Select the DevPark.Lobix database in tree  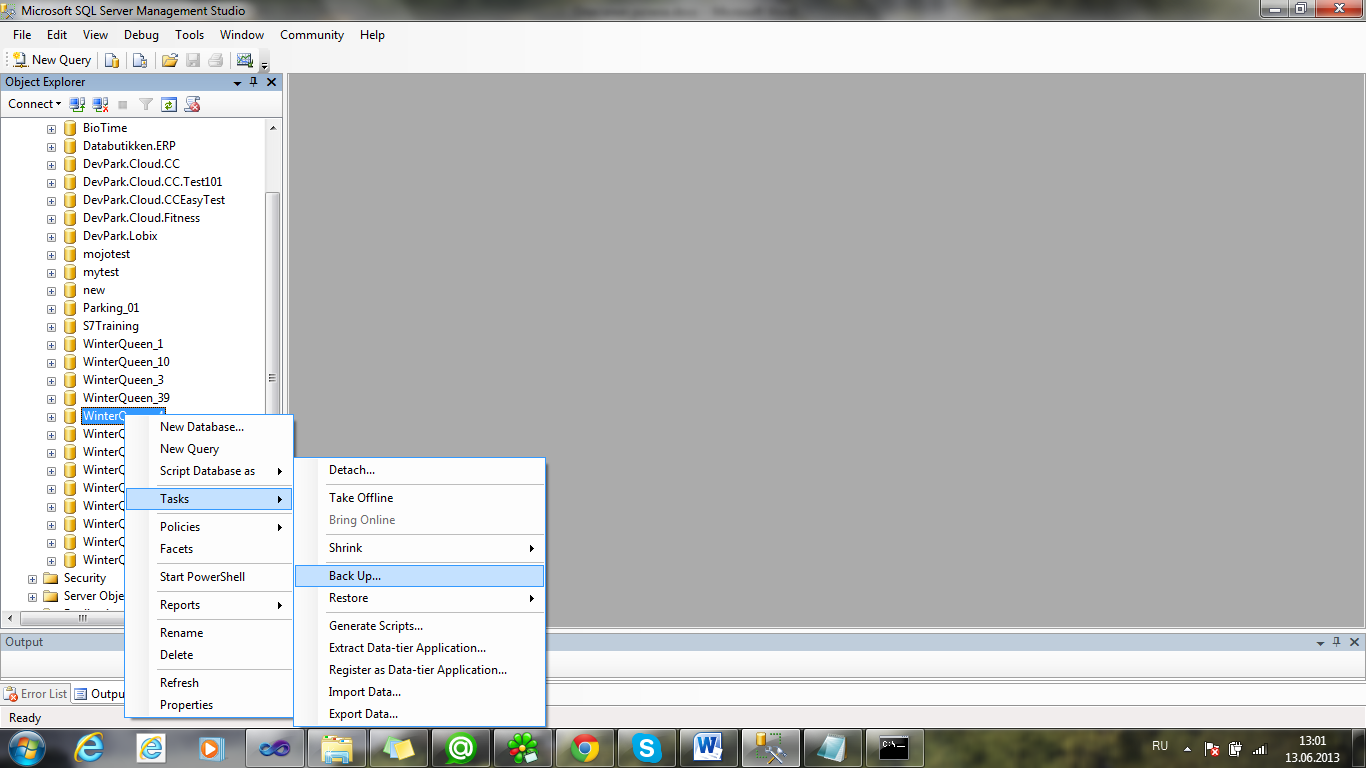[120, 236]
